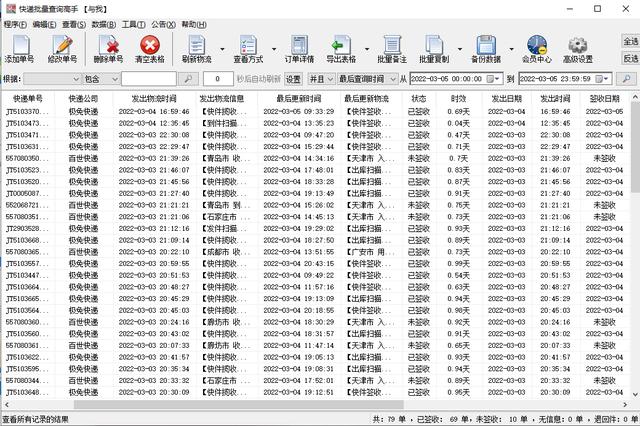Screen dimensions: 640x426
Task: Expand the 查看方式 dropdown arrow
Action: point(274,49)
